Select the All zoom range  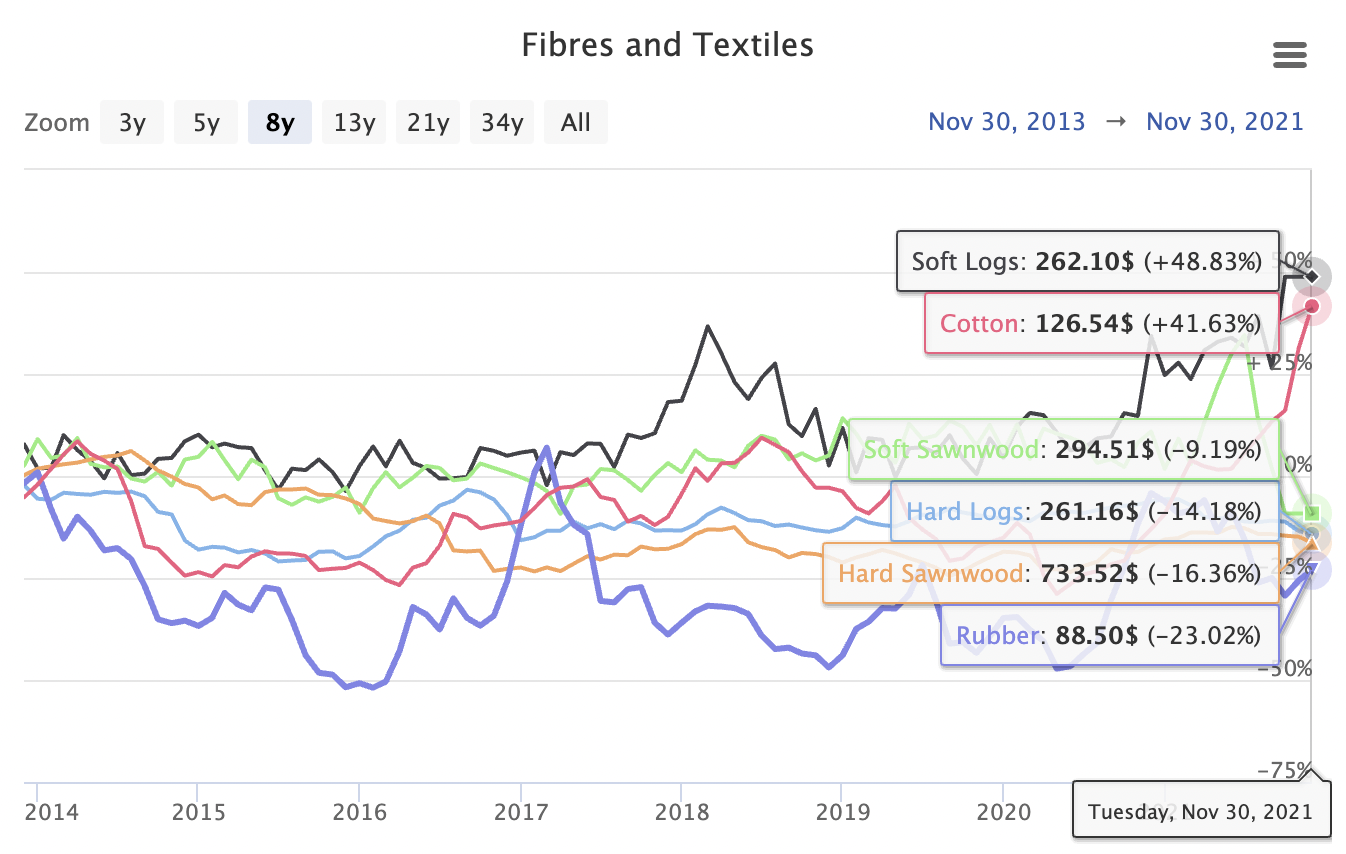coord(576,123)
